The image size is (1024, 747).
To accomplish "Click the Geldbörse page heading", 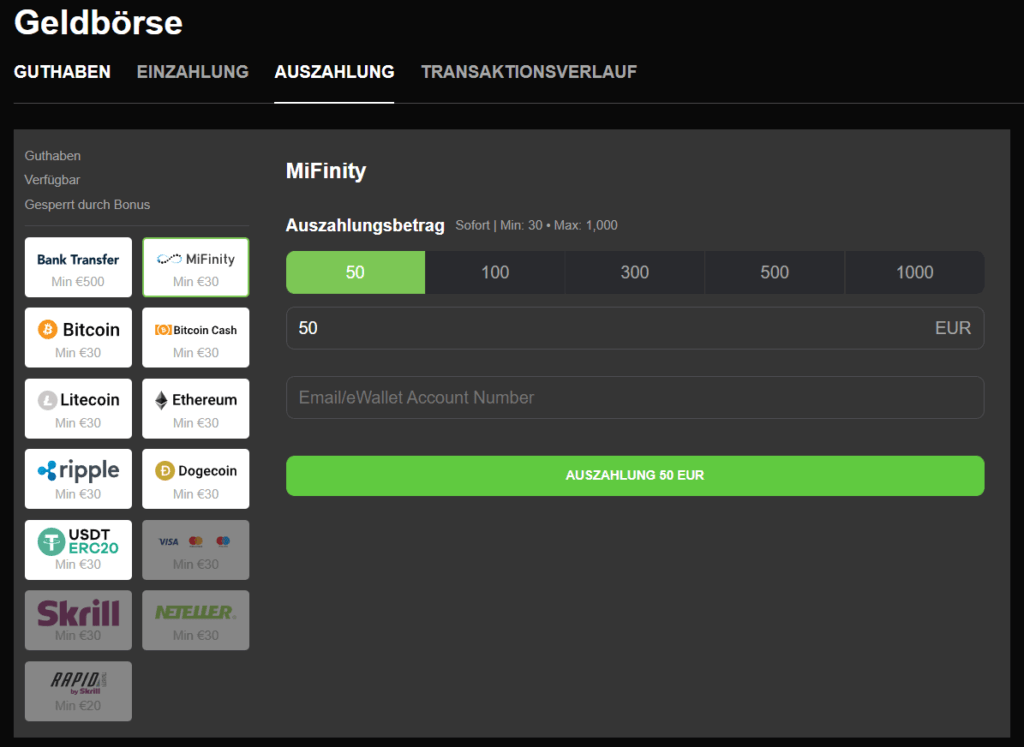I will pyautogui.click(x=98, y=22).
